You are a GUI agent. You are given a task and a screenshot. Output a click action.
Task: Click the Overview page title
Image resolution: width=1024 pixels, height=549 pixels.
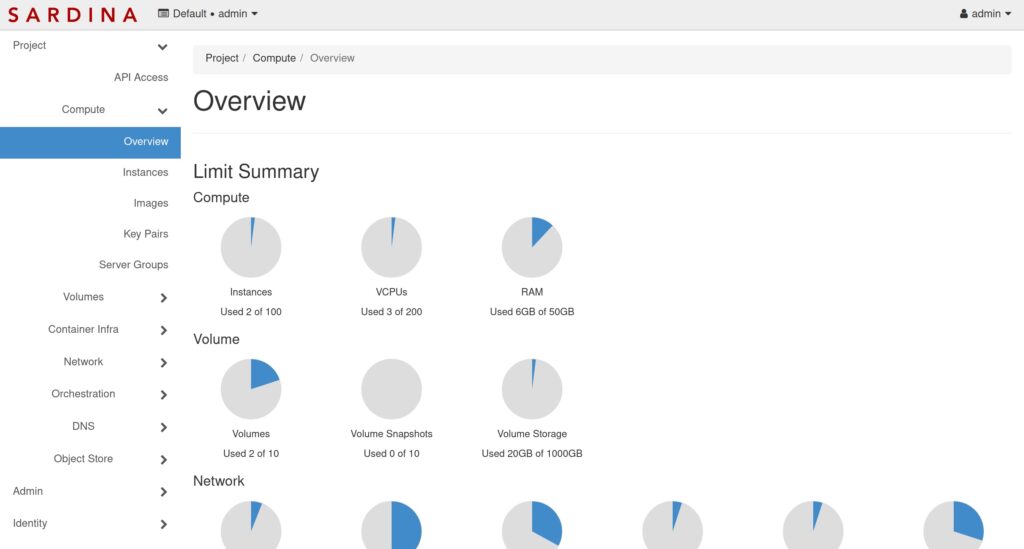(x=249, y=101)
